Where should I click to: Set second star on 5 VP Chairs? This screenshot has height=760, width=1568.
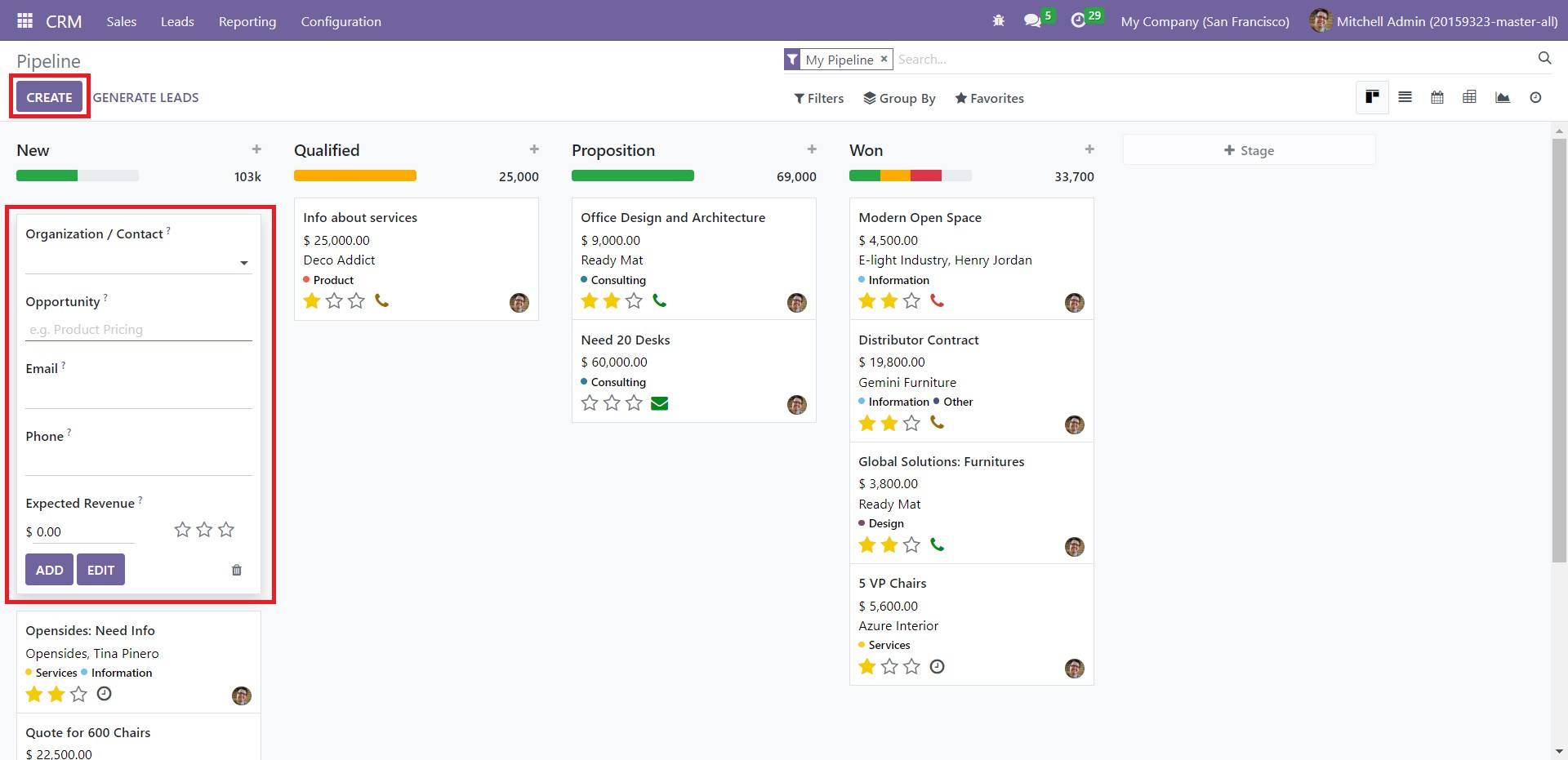(889, 667)
